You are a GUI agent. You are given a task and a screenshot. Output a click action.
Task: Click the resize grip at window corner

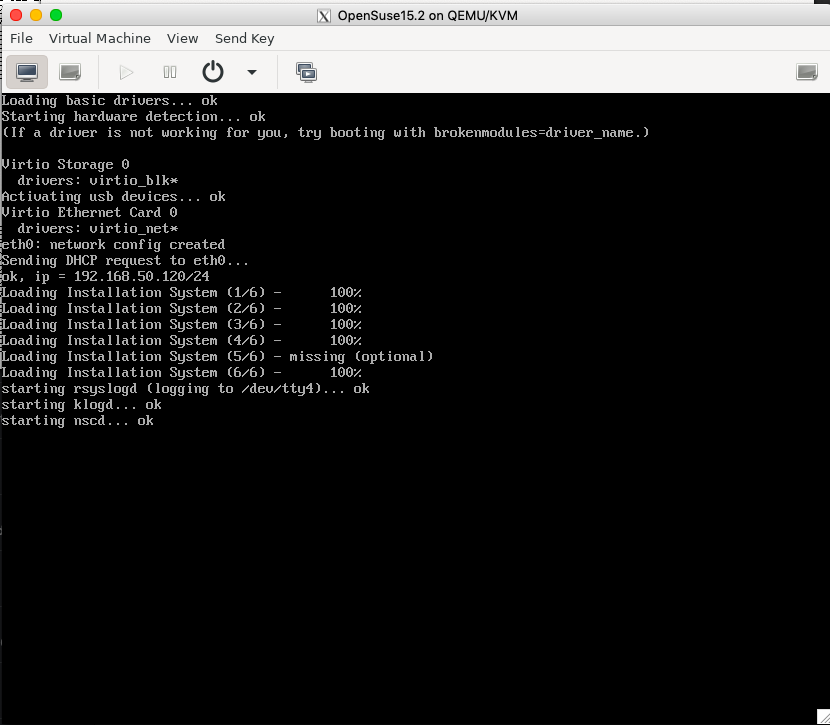click(823, 718)
